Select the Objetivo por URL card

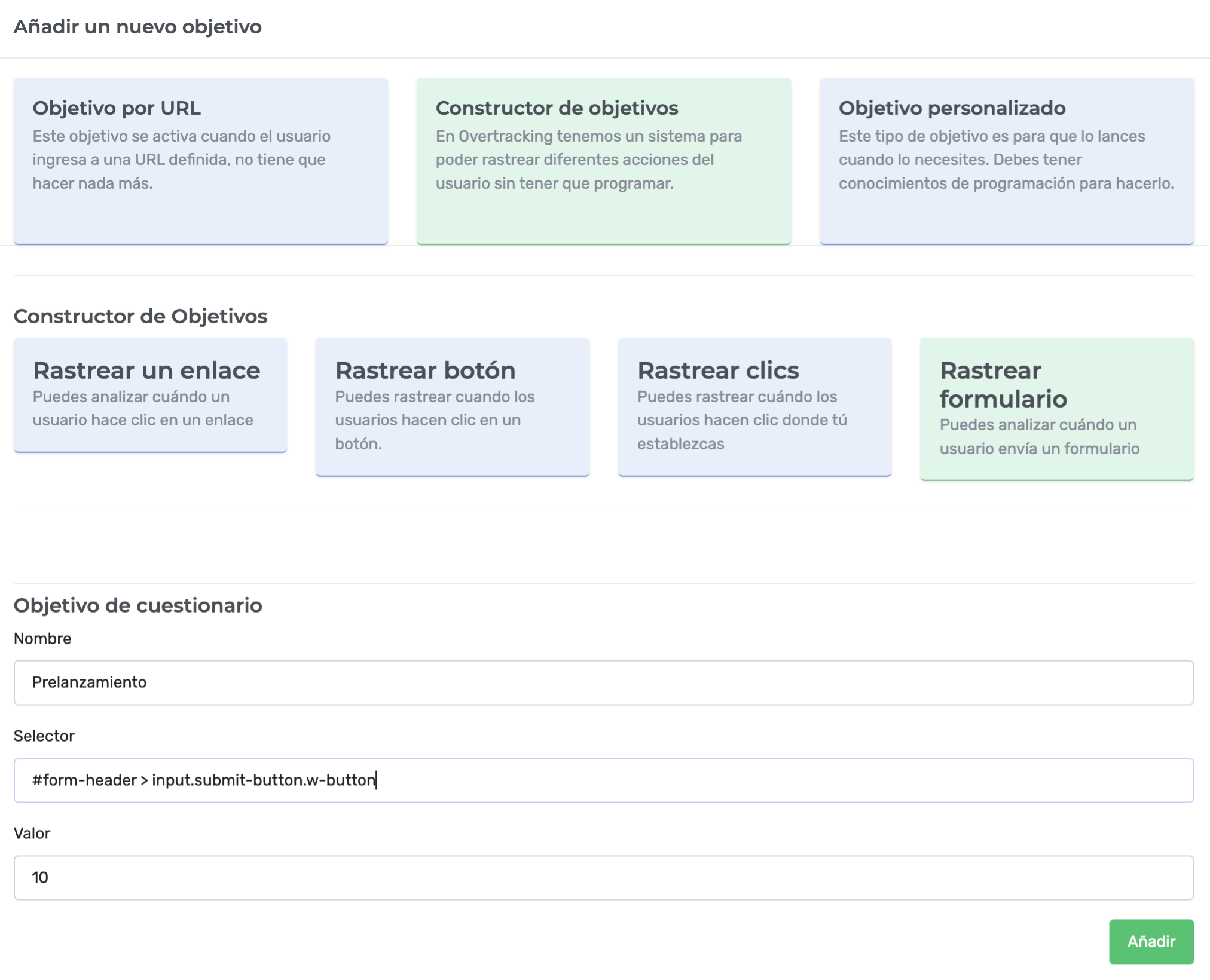coord(201,161)
